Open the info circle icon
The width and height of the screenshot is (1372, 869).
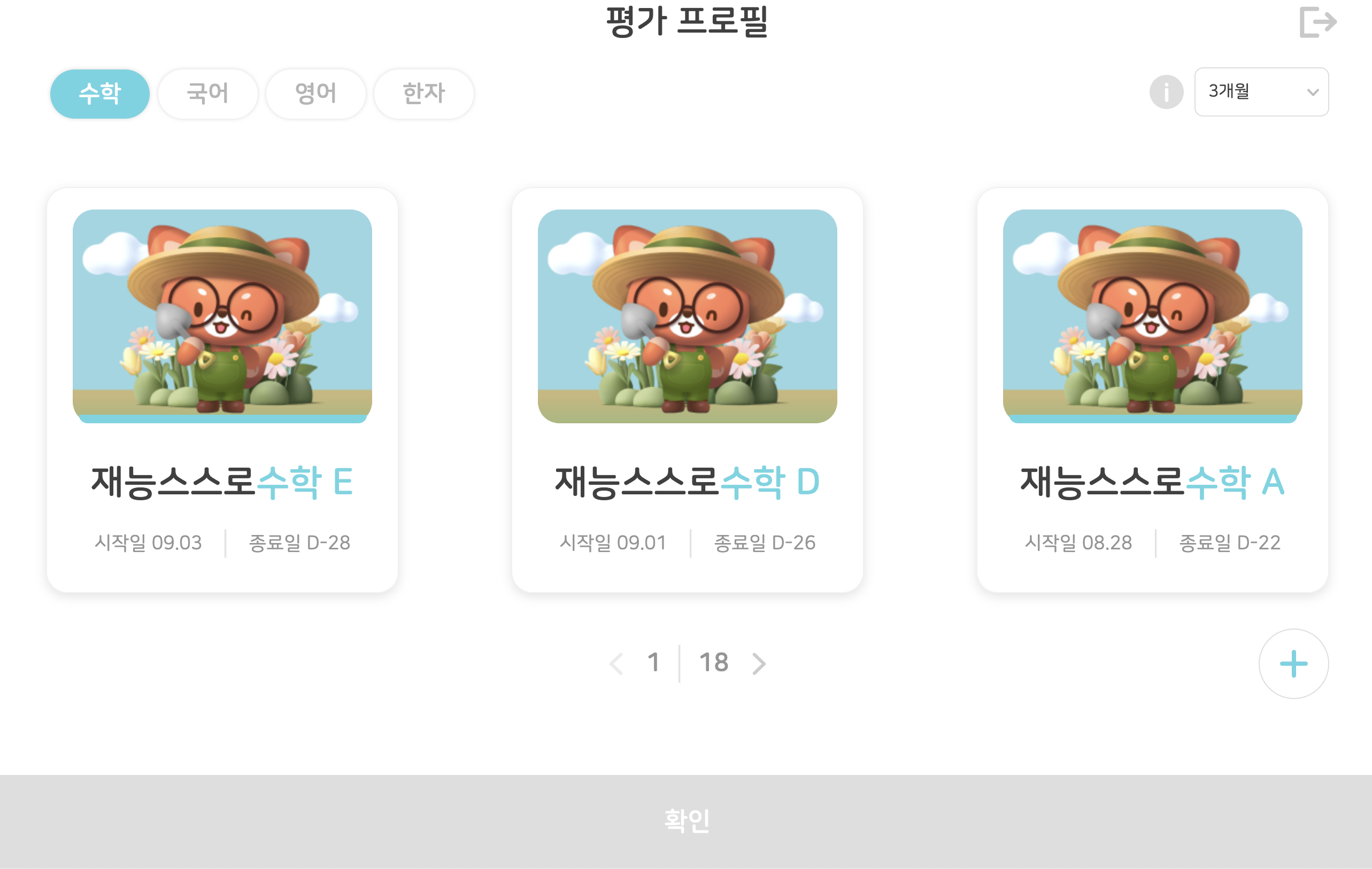click(x=1166, y=92)
